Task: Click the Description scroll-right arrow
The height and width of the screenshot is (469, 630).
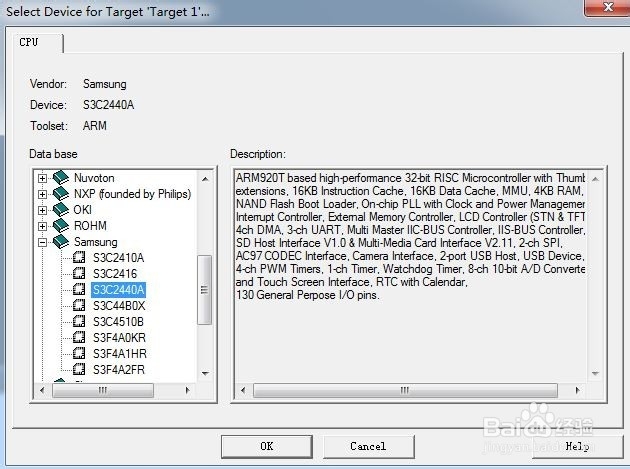Action: (577, 390)
